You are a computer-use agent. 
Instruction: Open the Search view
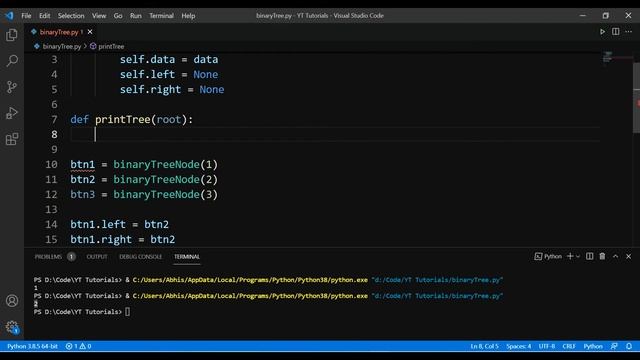click(12, 61)
